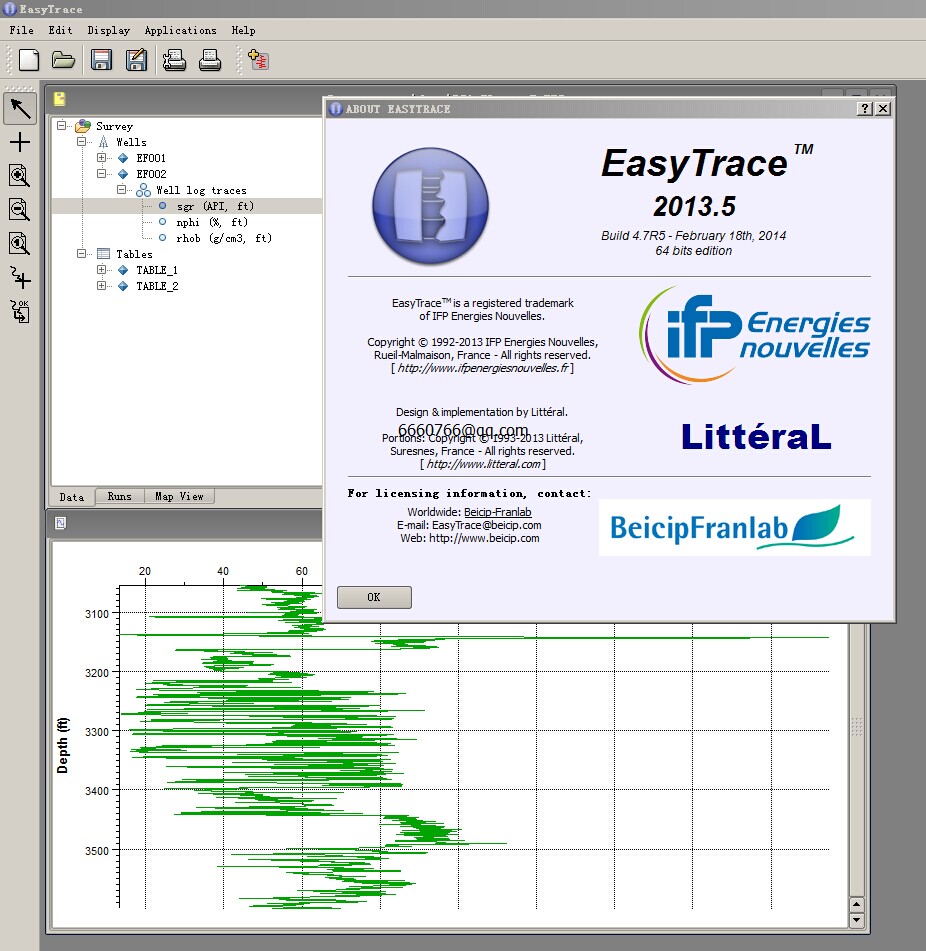Screen dimensions: 926x951
Task: Switch to the Runs tab
Action: click(x=119, y=496)
